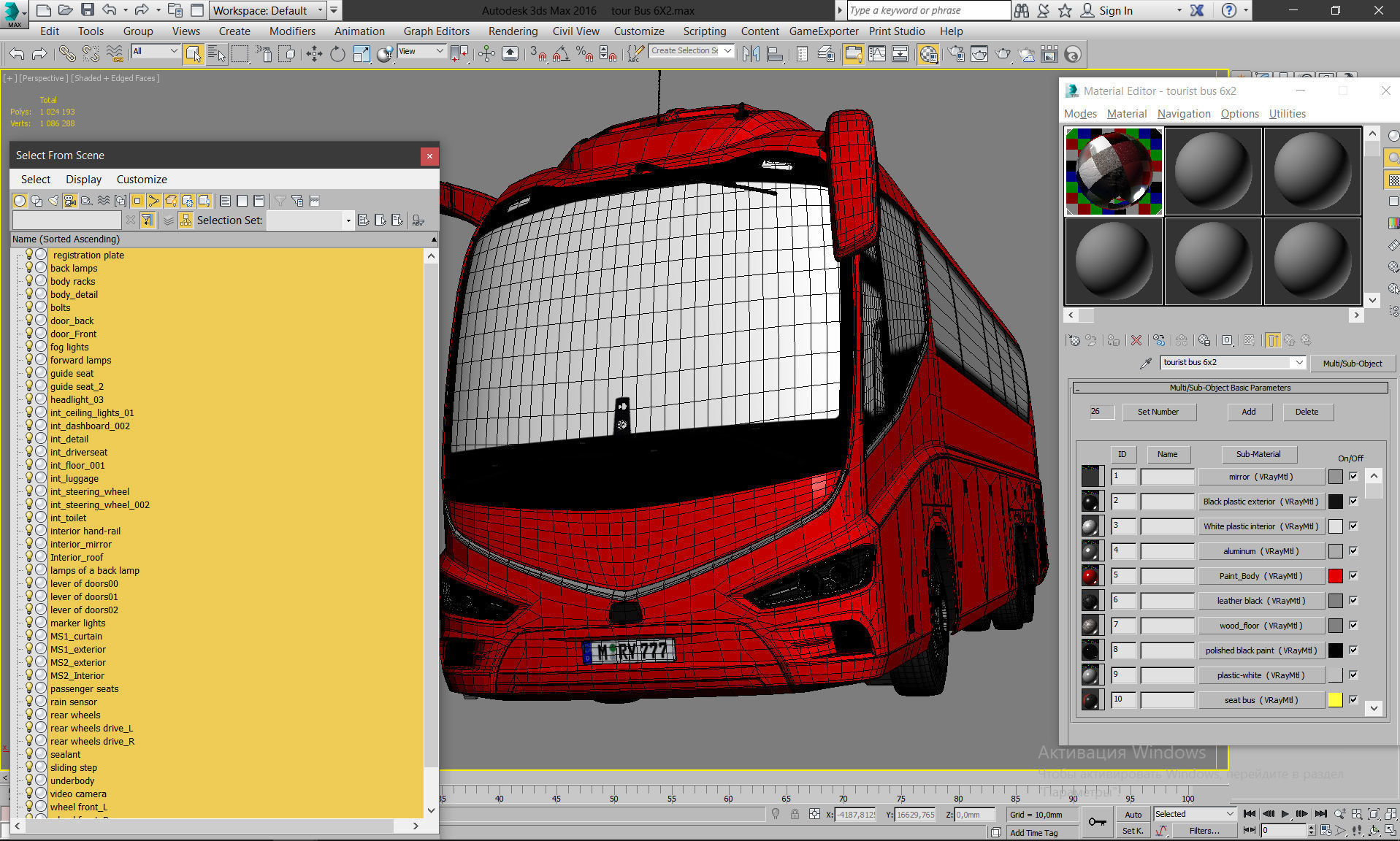Click the Add sub-material button

coord(1249,412)
